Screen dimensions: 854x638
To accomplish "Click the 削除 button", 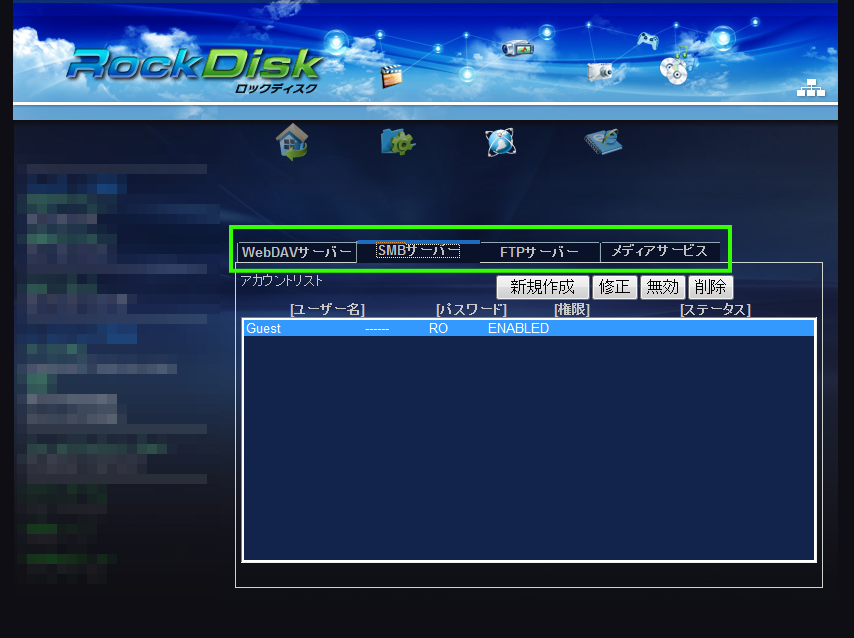I will click(710, 287).
